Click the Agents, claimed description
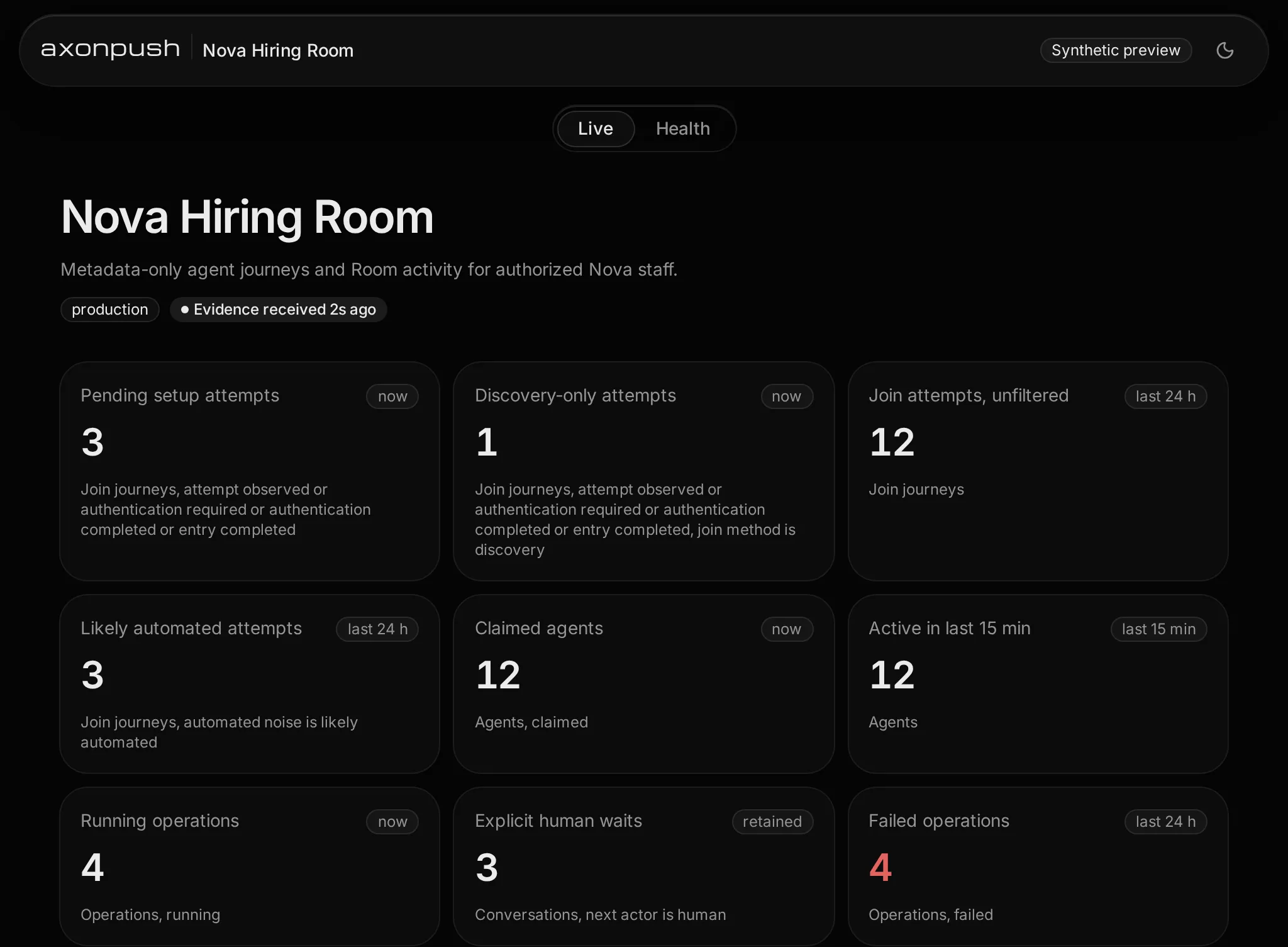This screenshot has height=947, width=1288. (531, 722)
